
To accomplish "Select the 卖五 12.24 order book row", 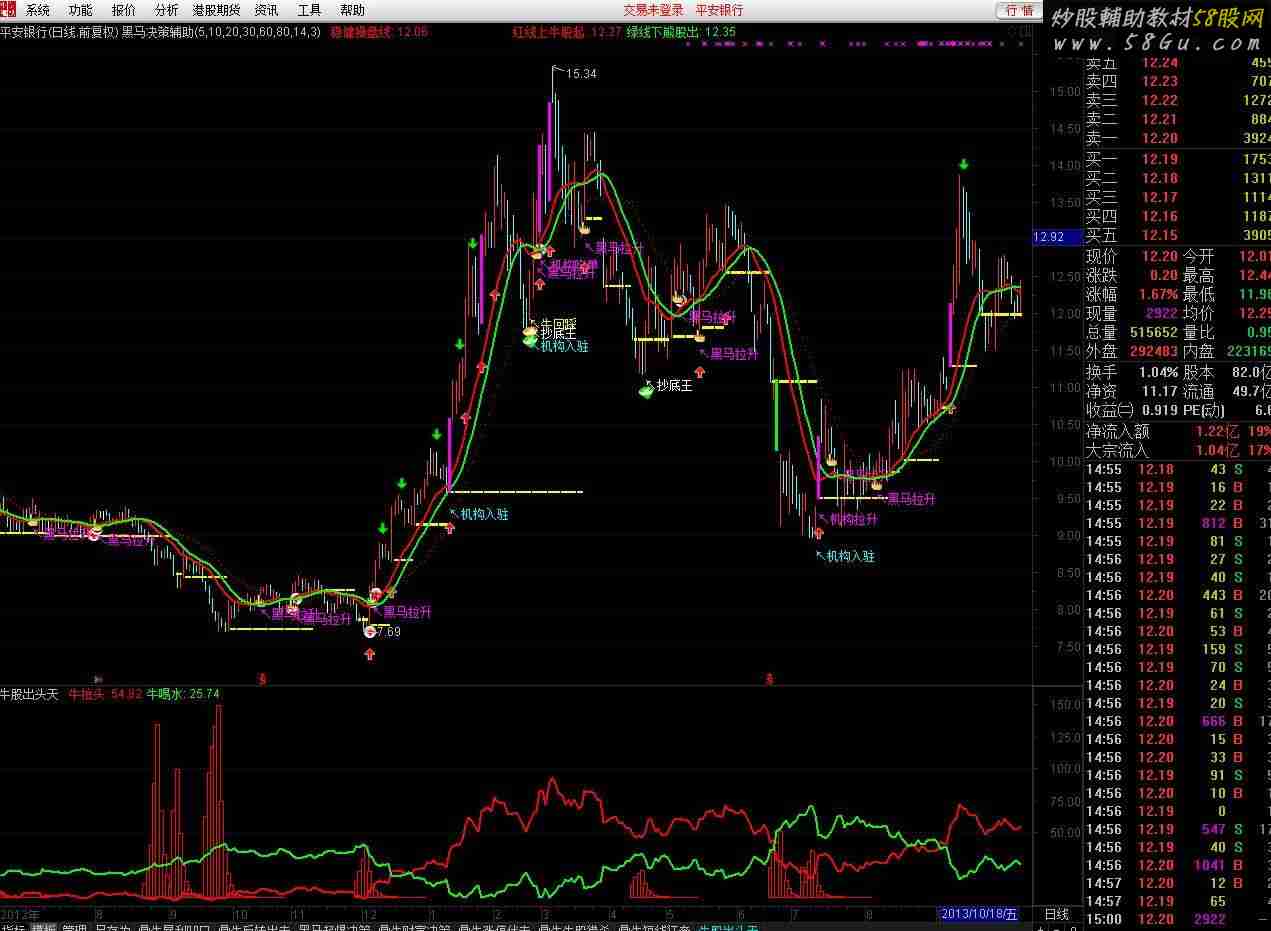I will (1178, 62).
